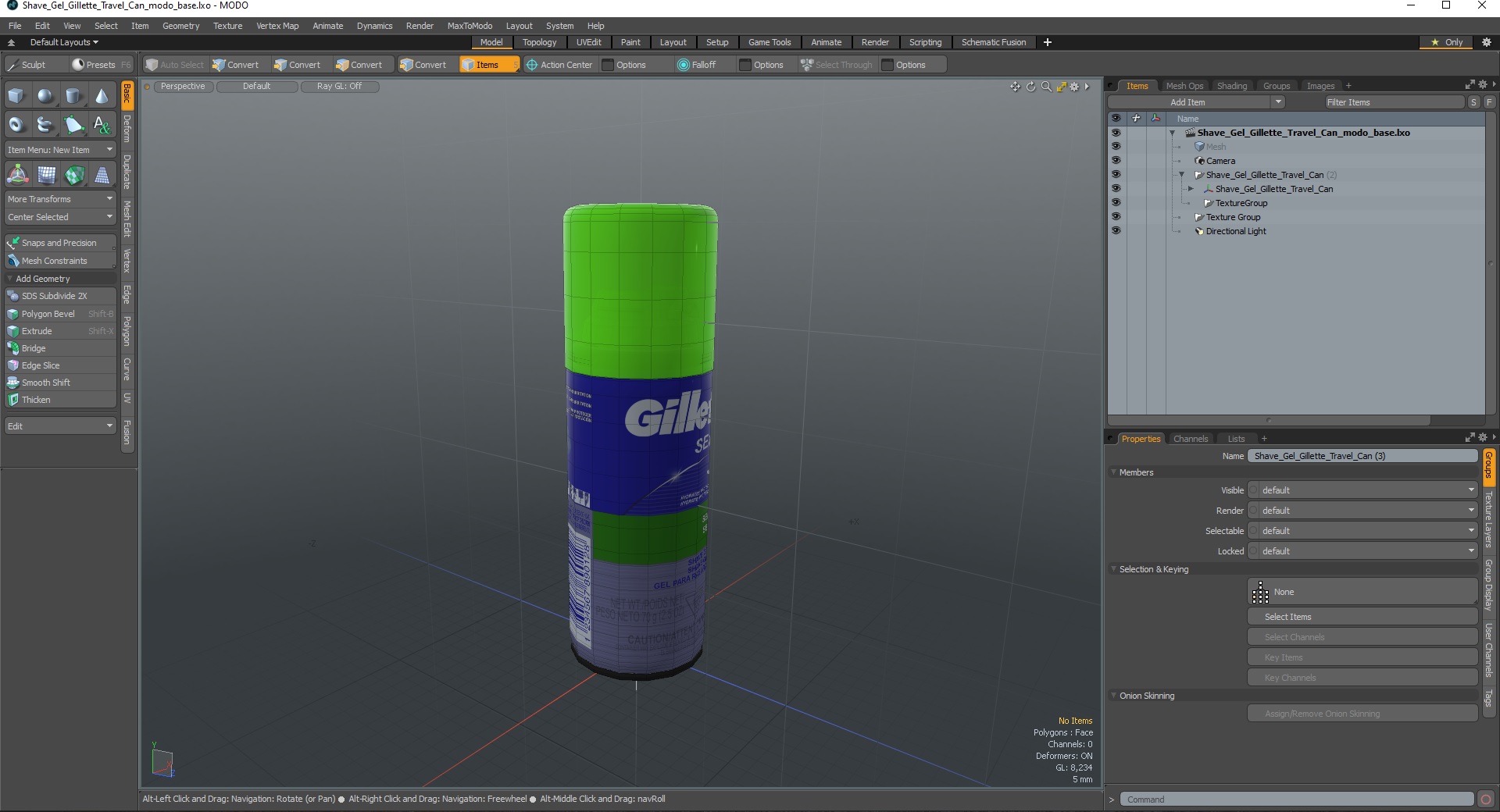This screenshot has width=1500, height=812.
Task: Click the Action Center icon button
Action: (559, 65)
